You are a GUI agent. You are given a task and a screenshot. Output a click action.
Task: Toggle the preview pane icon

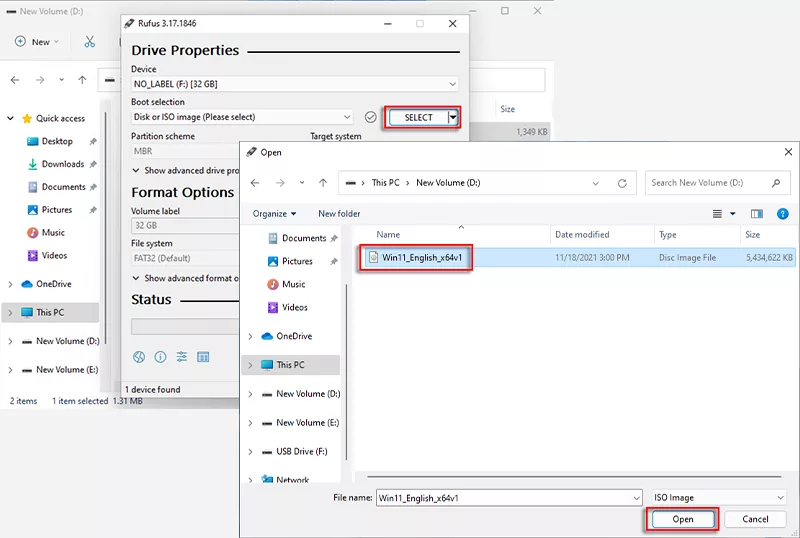click(x=757, y=214)
